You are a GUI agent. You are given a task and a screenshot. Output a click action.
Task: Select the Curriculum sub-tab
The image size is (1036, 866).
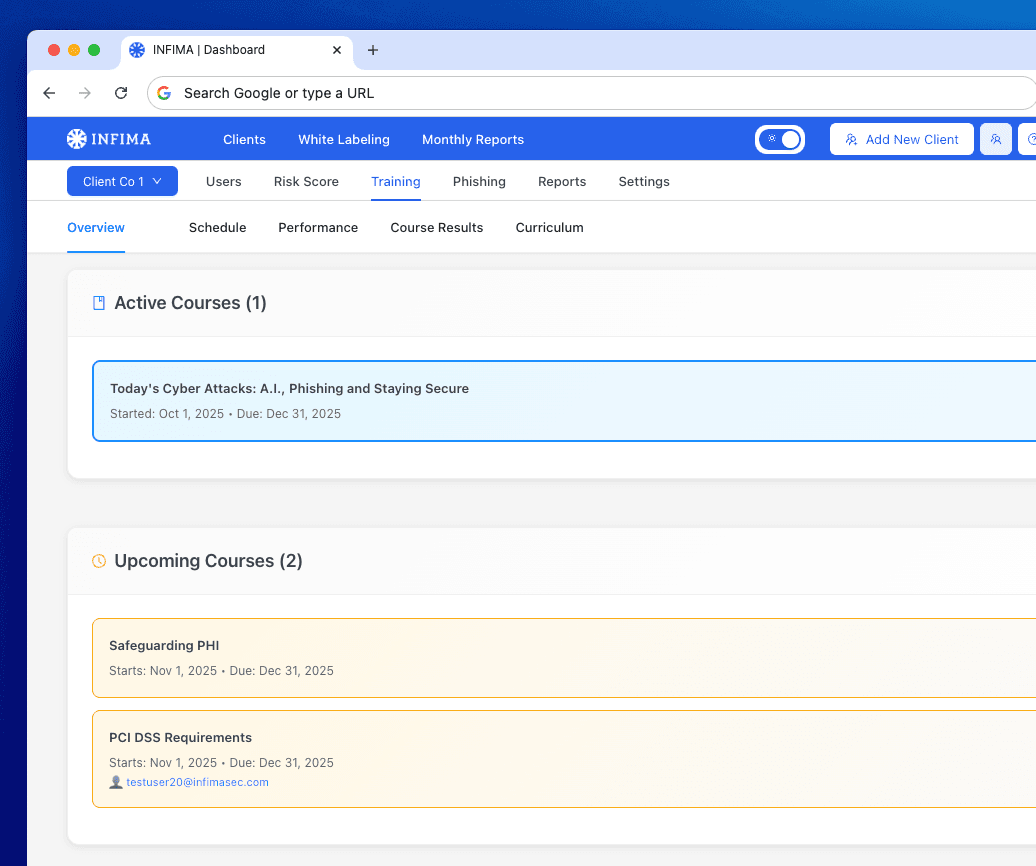(x=549, y=227)
